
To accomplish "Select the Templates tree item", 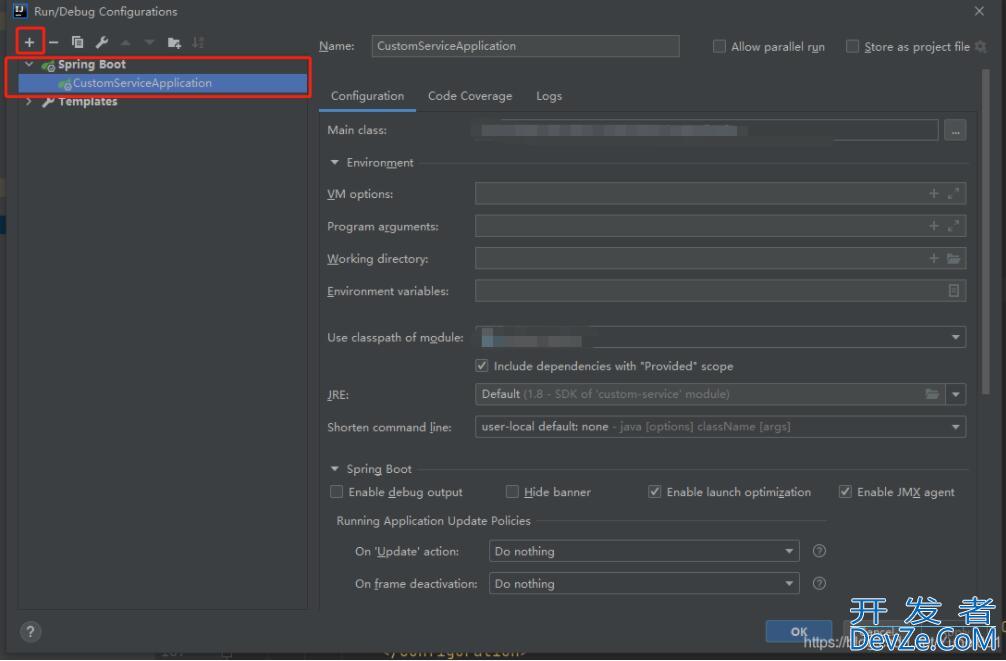I will (x=88, y=101).
